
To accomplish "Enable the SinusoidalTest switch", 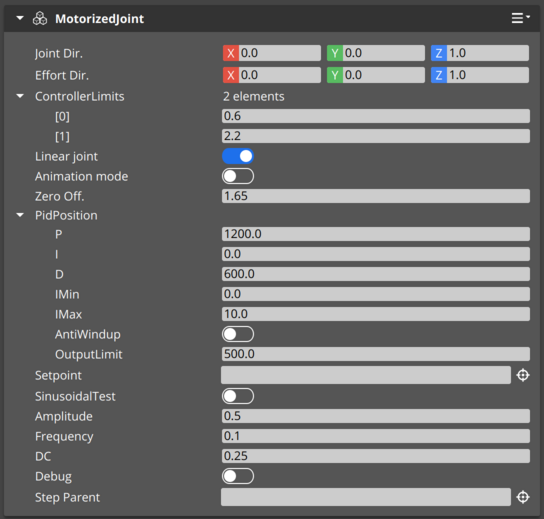I will point(238,396).
